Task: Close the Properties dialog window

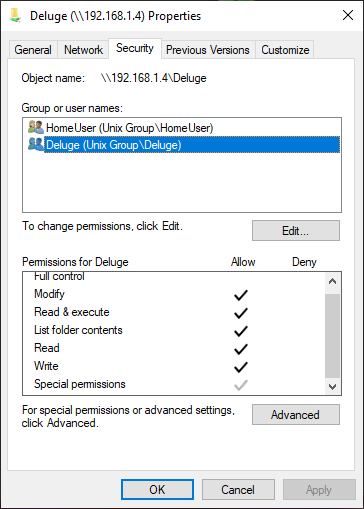Action: click(348, 15)
